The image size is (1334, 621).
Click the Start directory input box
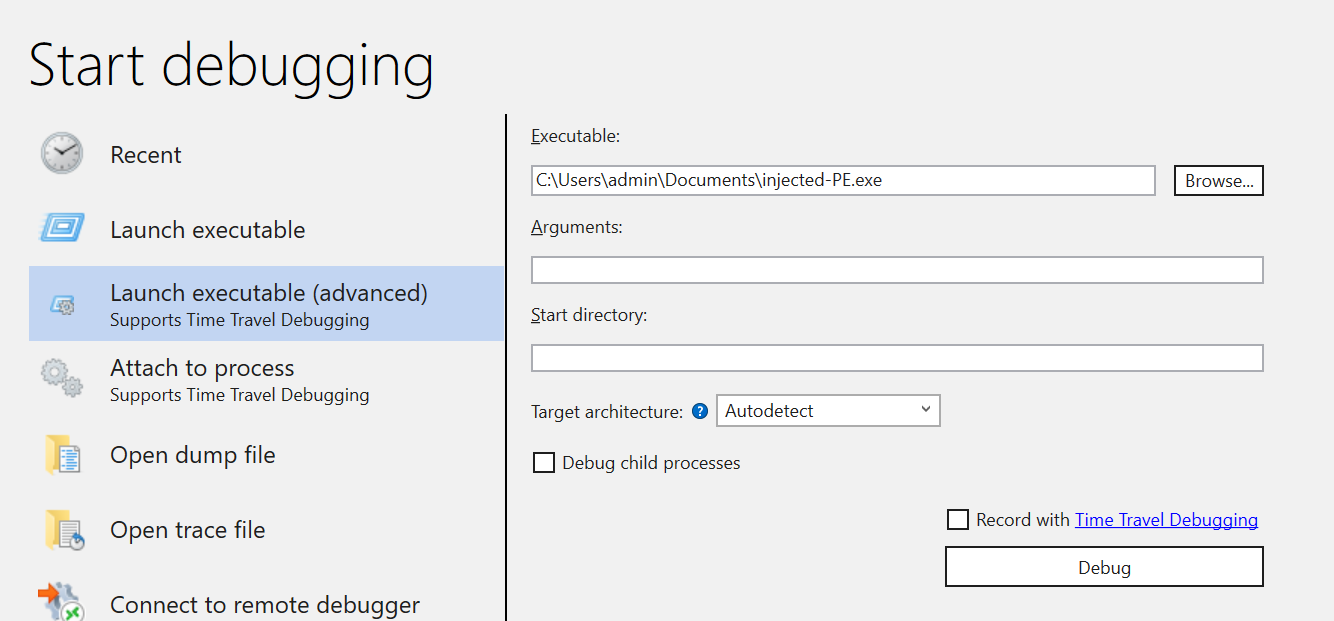point(897,358)
